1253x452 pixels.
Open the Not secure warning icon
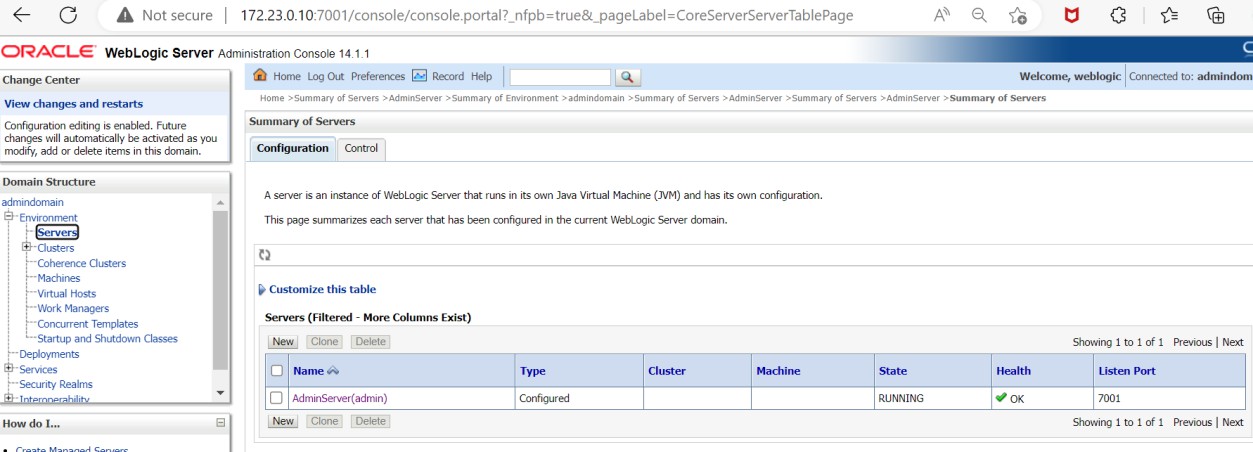pyautogui.click(x=125, y=15)
